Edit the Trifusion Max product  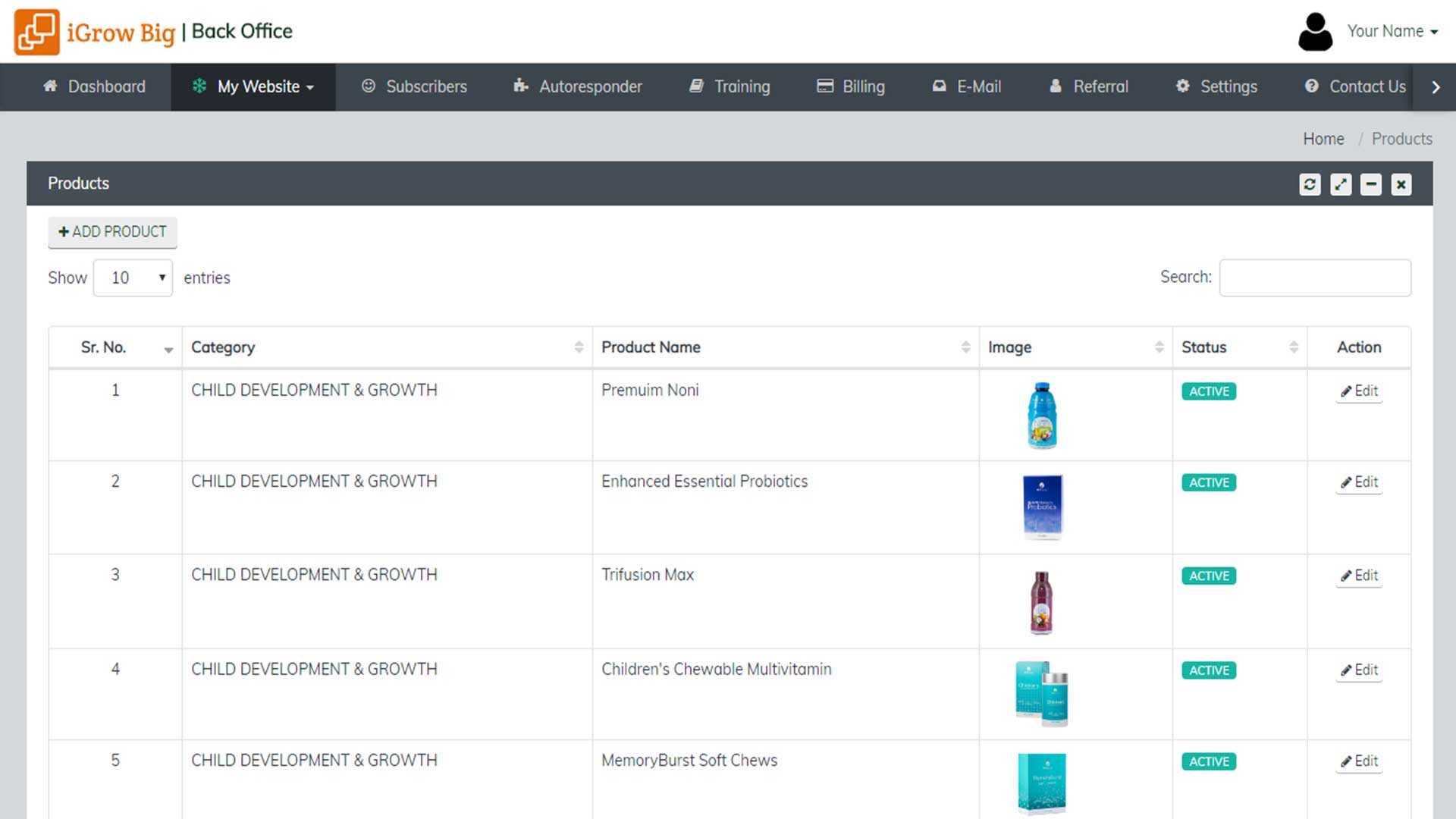coord(1359,576)
